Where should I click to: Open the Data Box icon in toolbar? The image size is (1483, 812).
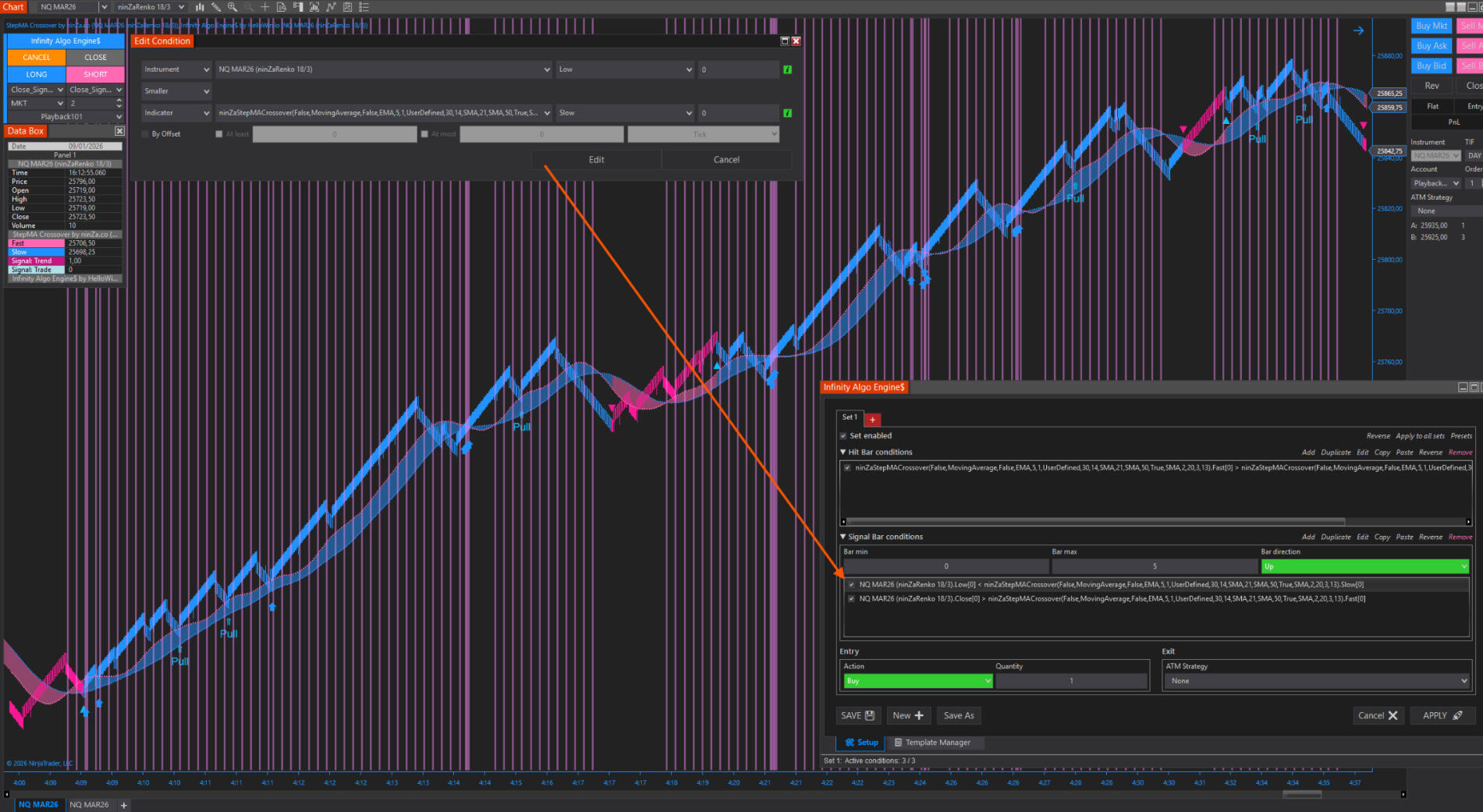(x=281, y=7)
